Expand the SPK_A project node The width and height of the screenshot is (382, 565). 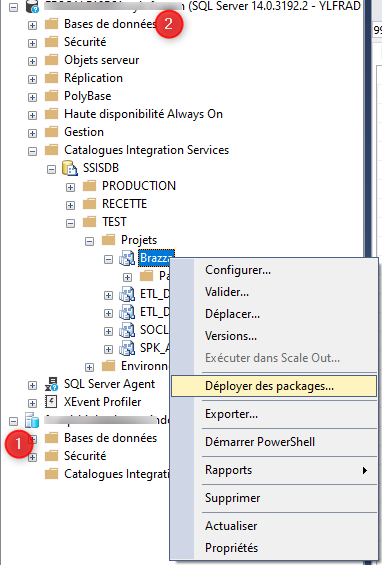click(x=108, y=350)
